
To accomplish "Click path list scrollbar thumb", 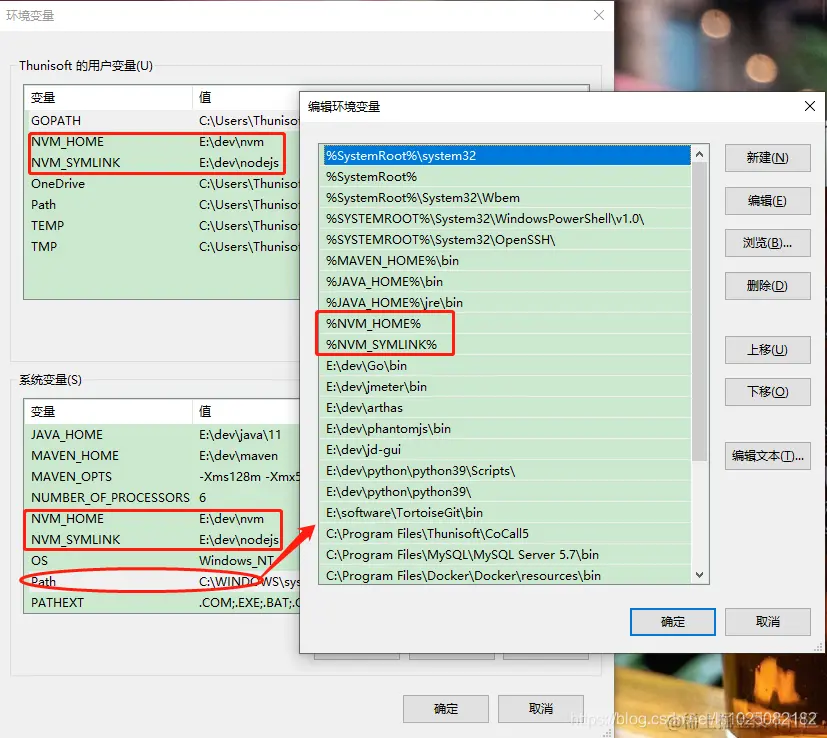I will 699,311.
